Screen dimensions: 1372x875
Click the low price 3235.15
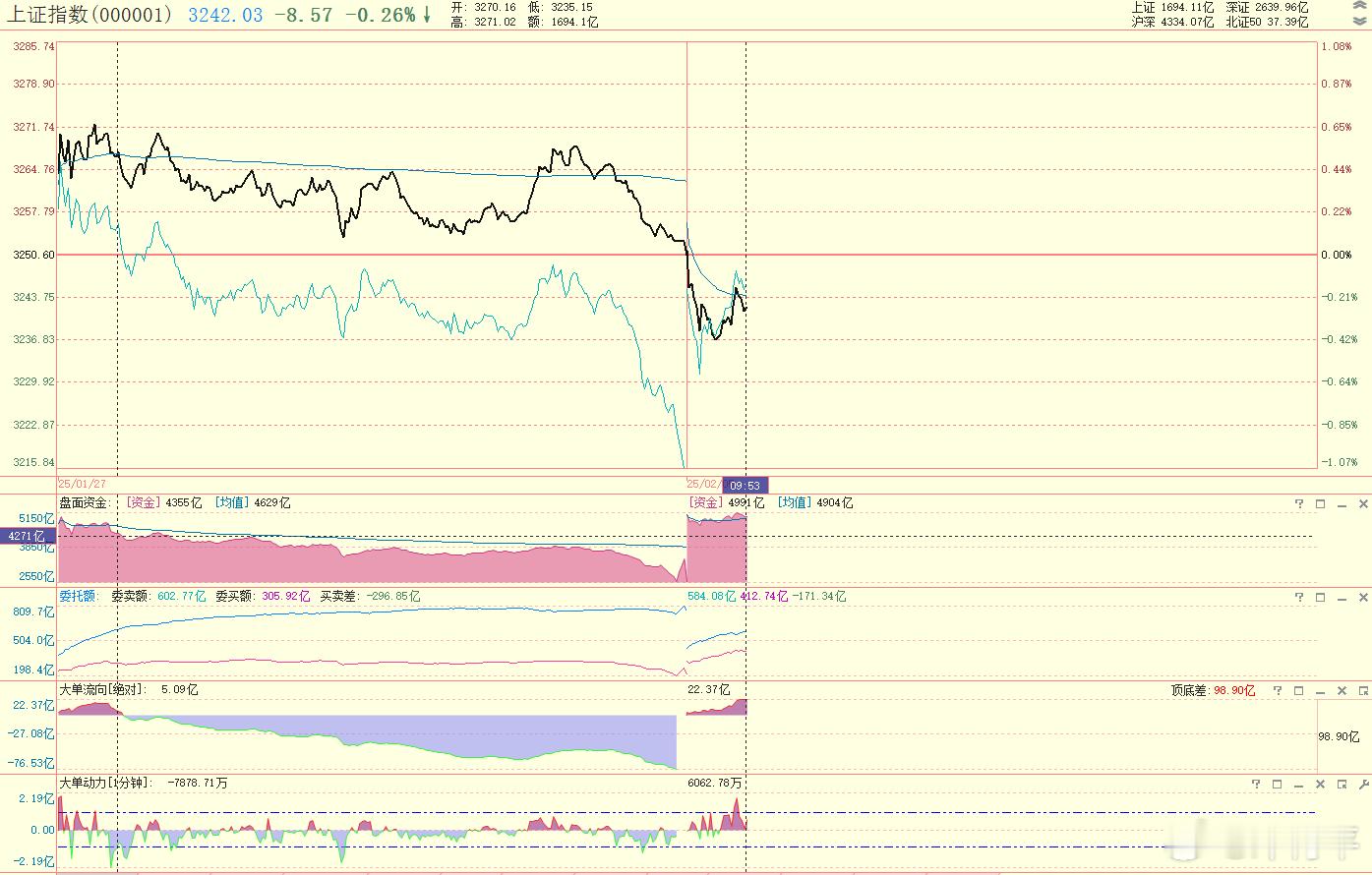572,7
